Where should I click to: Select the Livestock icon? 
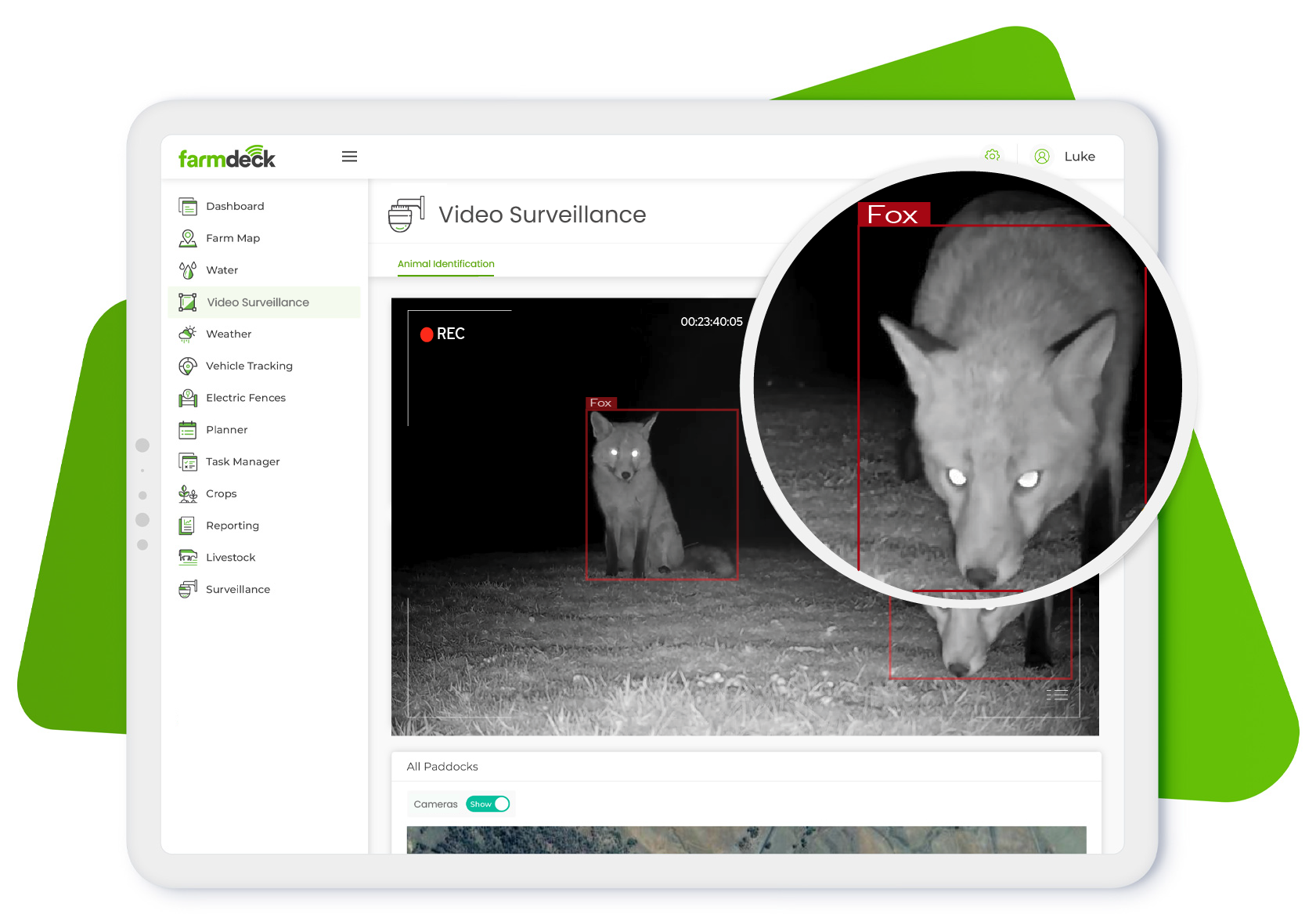coord(188,557)
